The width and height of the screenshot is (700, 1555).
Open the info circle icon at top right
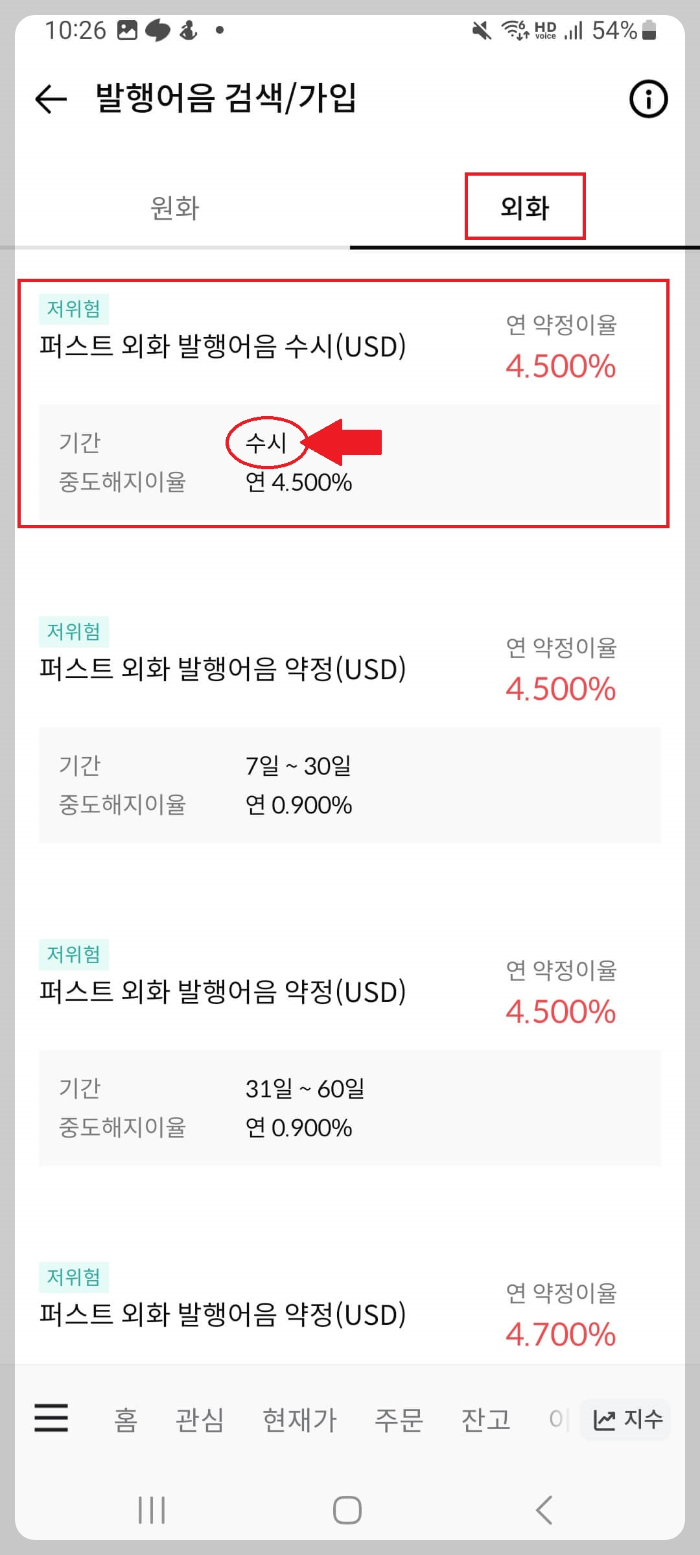coord(648,99)
